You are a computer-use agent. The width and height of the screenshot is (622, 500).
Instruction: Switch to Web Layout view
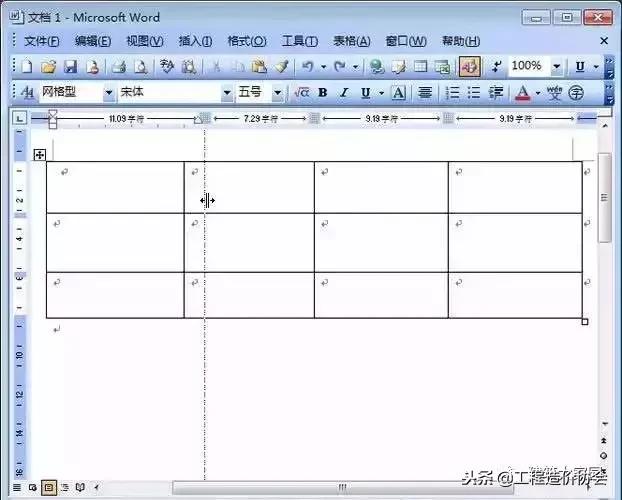coord(33,487)
